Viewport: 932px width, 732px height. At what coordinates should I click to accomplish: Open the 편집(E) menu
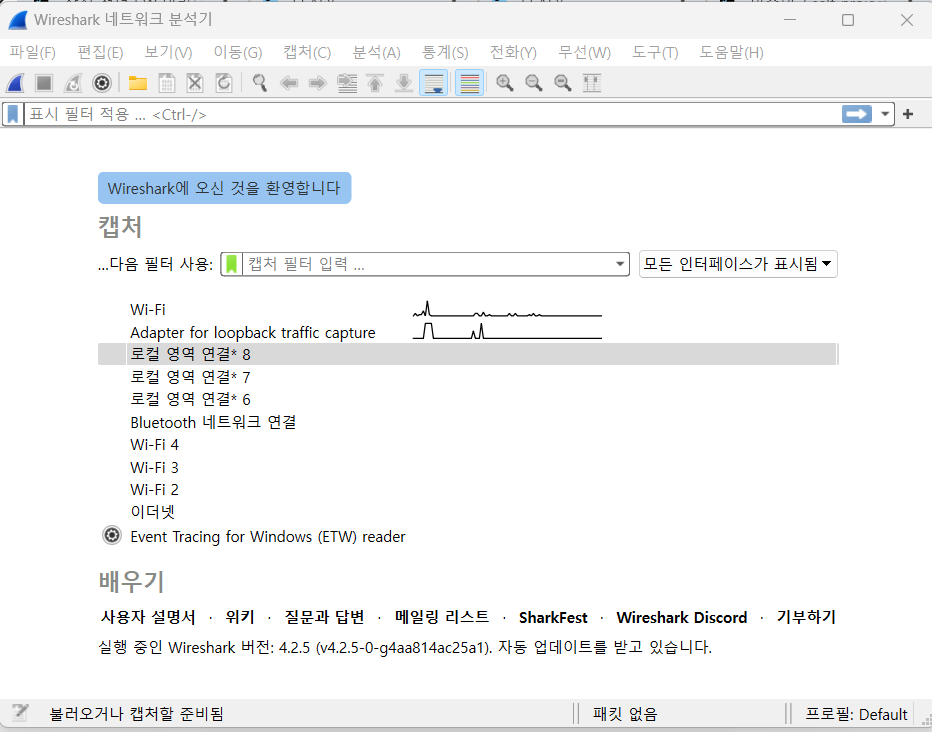pos(100,53)
